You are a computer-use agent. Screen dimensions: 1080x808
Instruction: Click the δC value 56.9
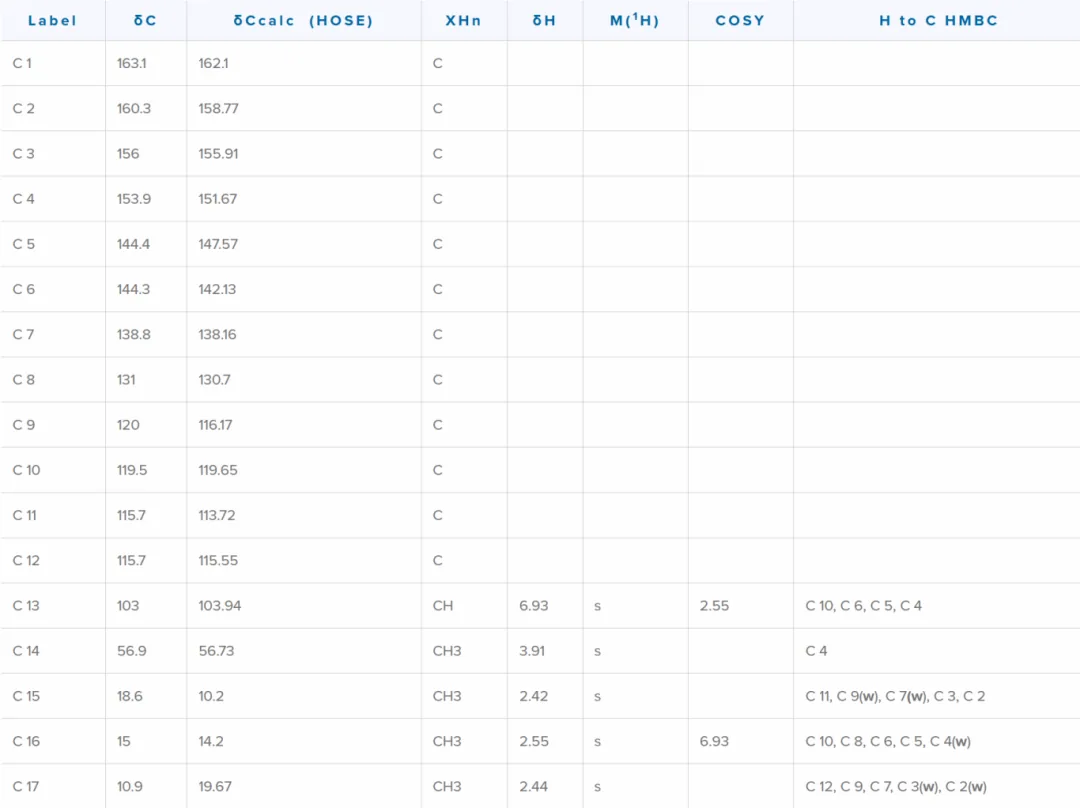(132, 651)
